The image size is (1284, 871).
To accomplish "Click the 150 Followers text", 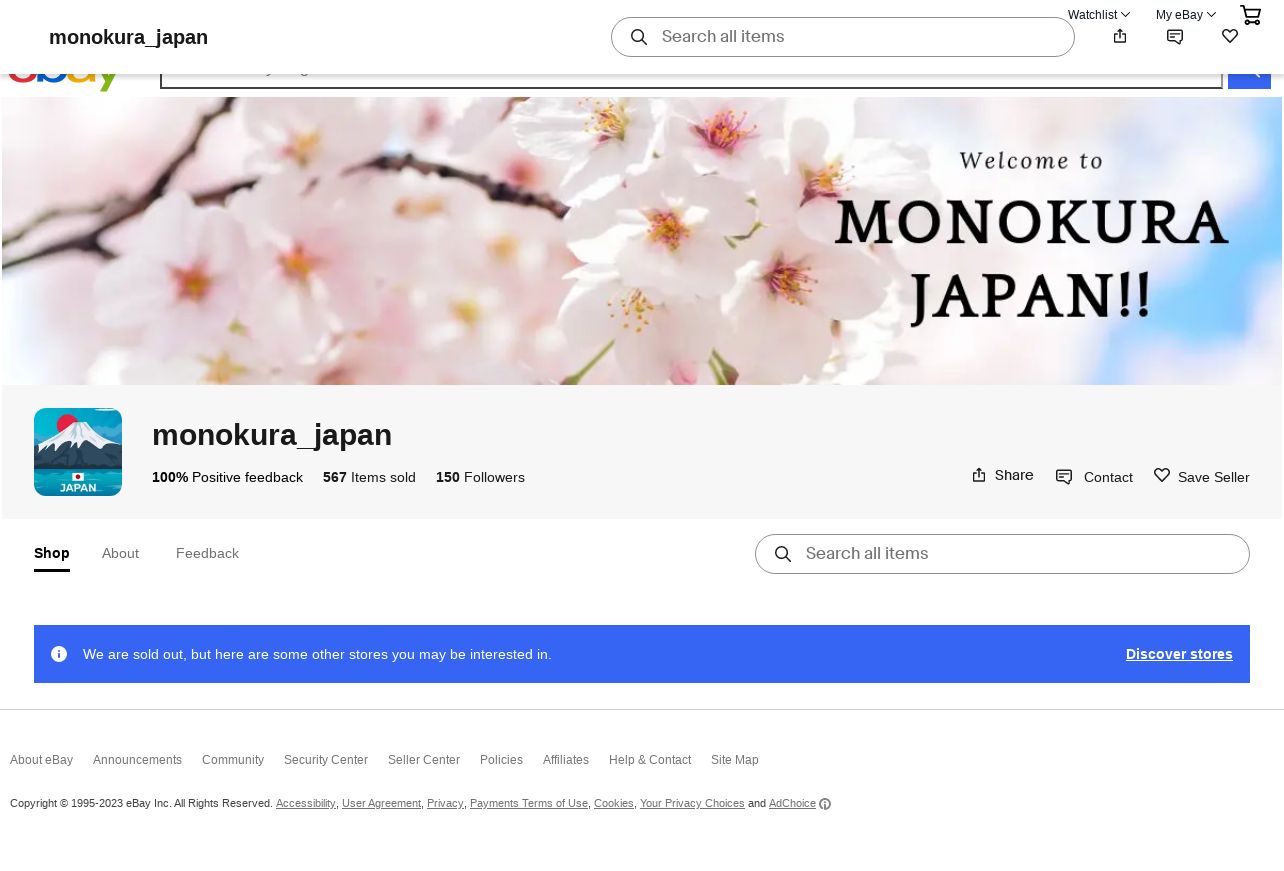I will [480, 478].
